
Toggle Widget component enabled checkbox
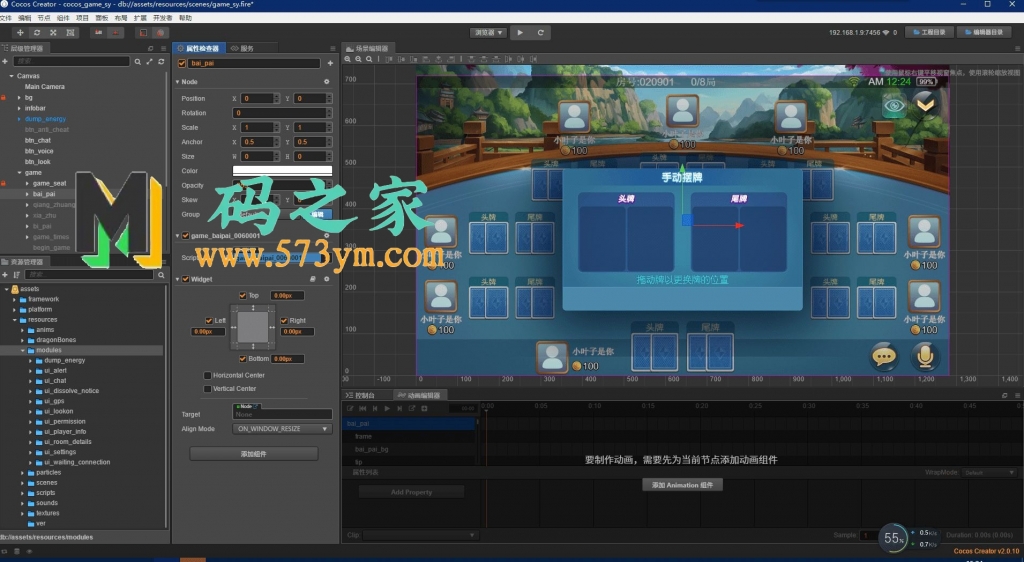(x=185, y=279)
